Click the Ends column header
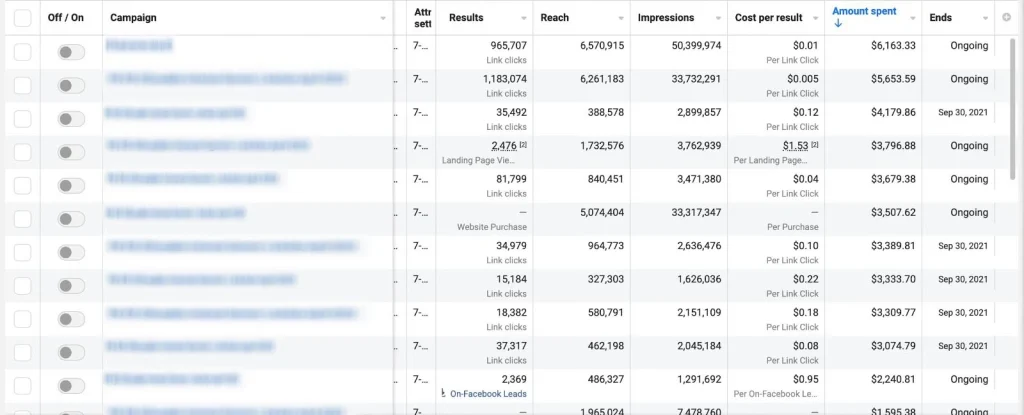Screen dimensions: 1024x415 click(941, 18)
